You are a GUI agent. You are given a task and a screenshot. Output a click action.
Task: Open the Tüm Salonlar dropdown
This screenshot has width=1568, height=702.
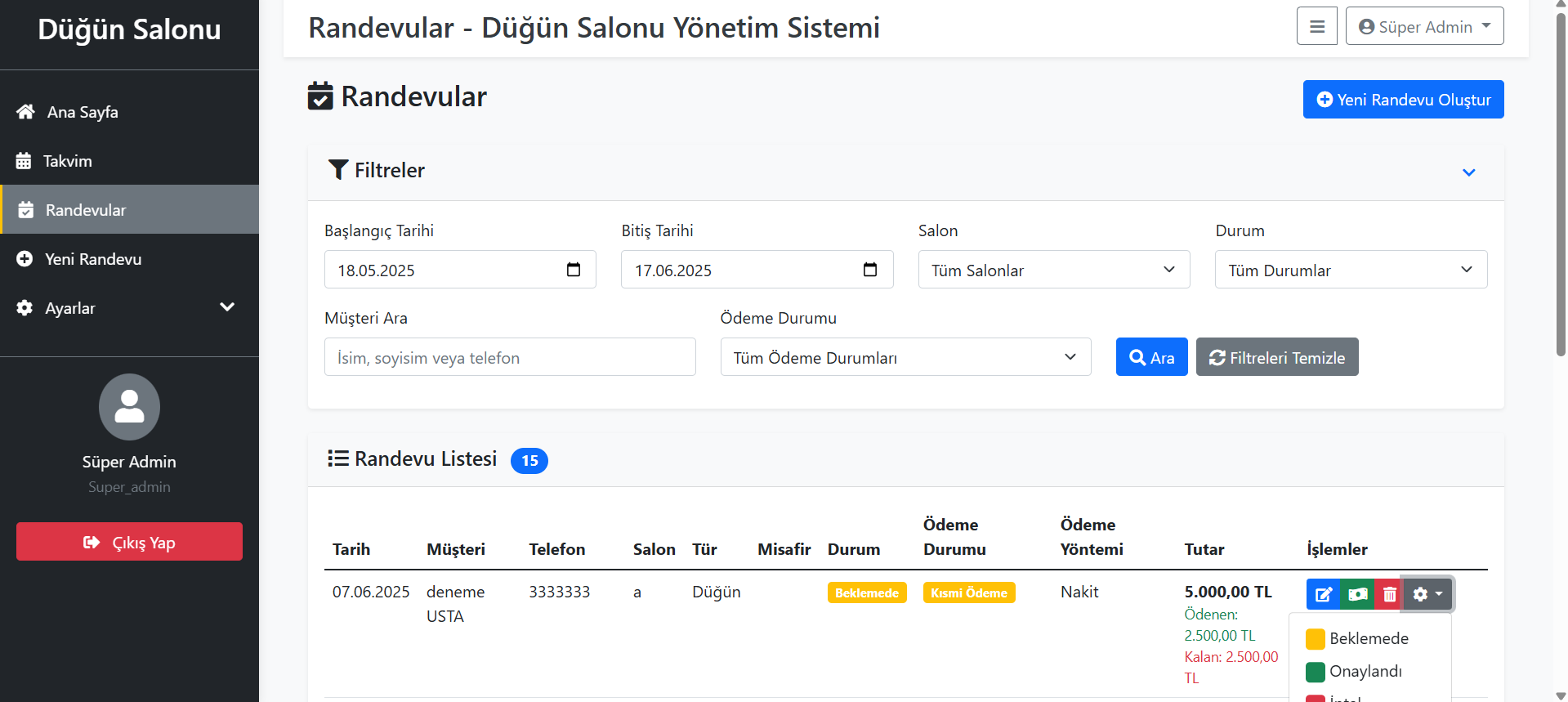pyautogui.click(x=1053, y=270)
